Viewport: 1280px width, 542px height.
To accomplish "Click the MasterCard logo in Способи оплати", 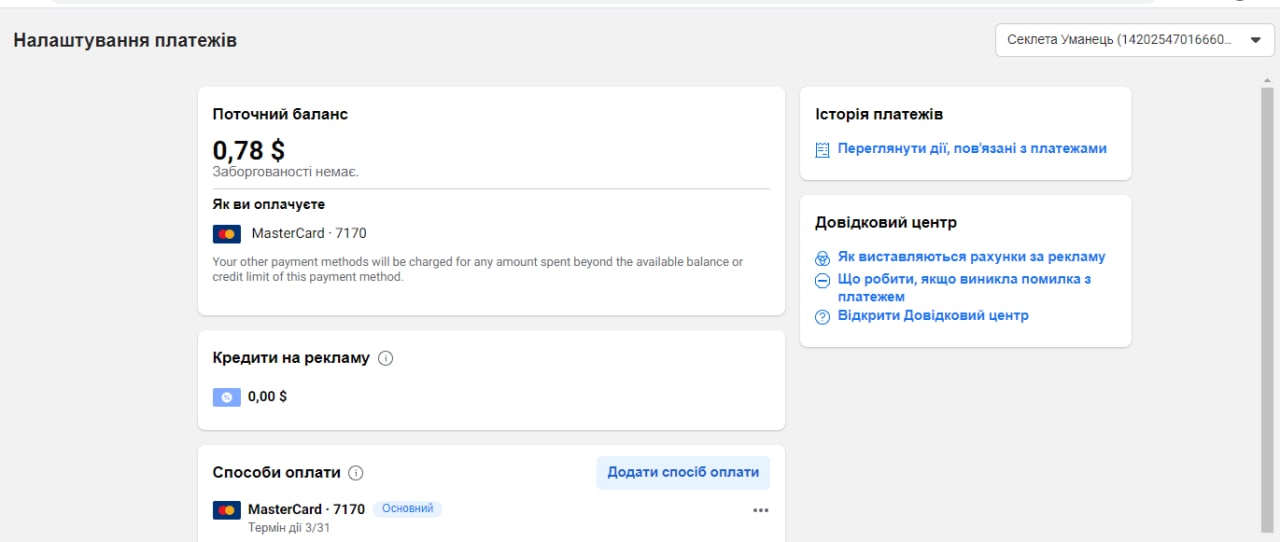I will point(227,510).
